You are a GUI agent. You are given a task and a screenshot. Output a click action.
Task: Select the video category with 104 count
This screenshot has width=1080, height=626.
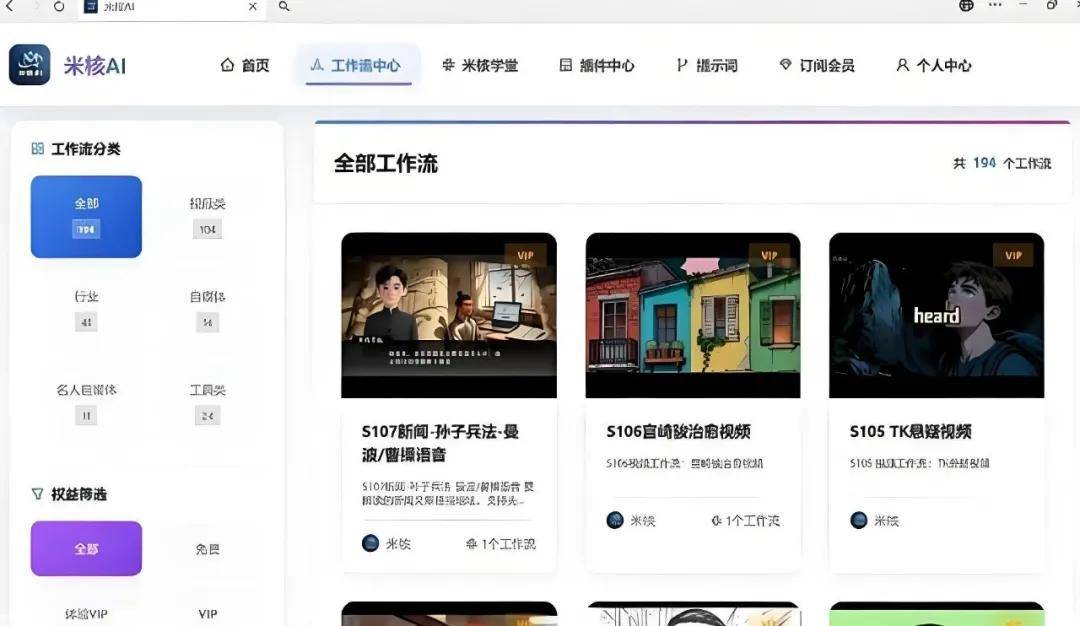pos(207,216)
